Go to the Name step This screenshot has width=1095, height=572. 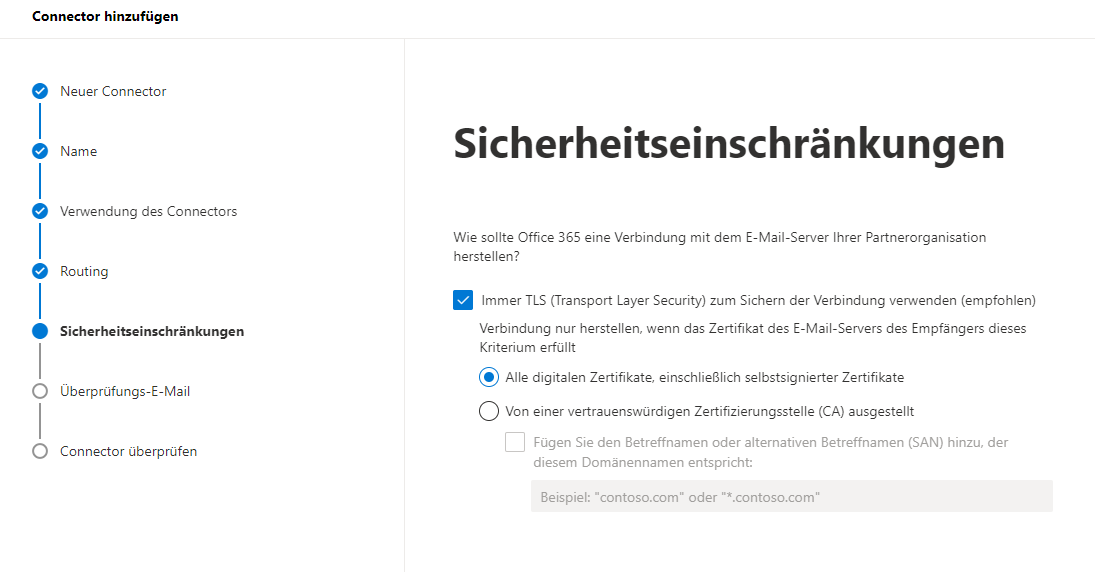78,152
